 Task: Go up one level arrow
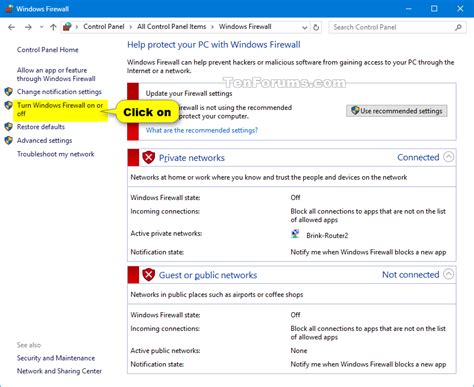[x=53, y=27]
